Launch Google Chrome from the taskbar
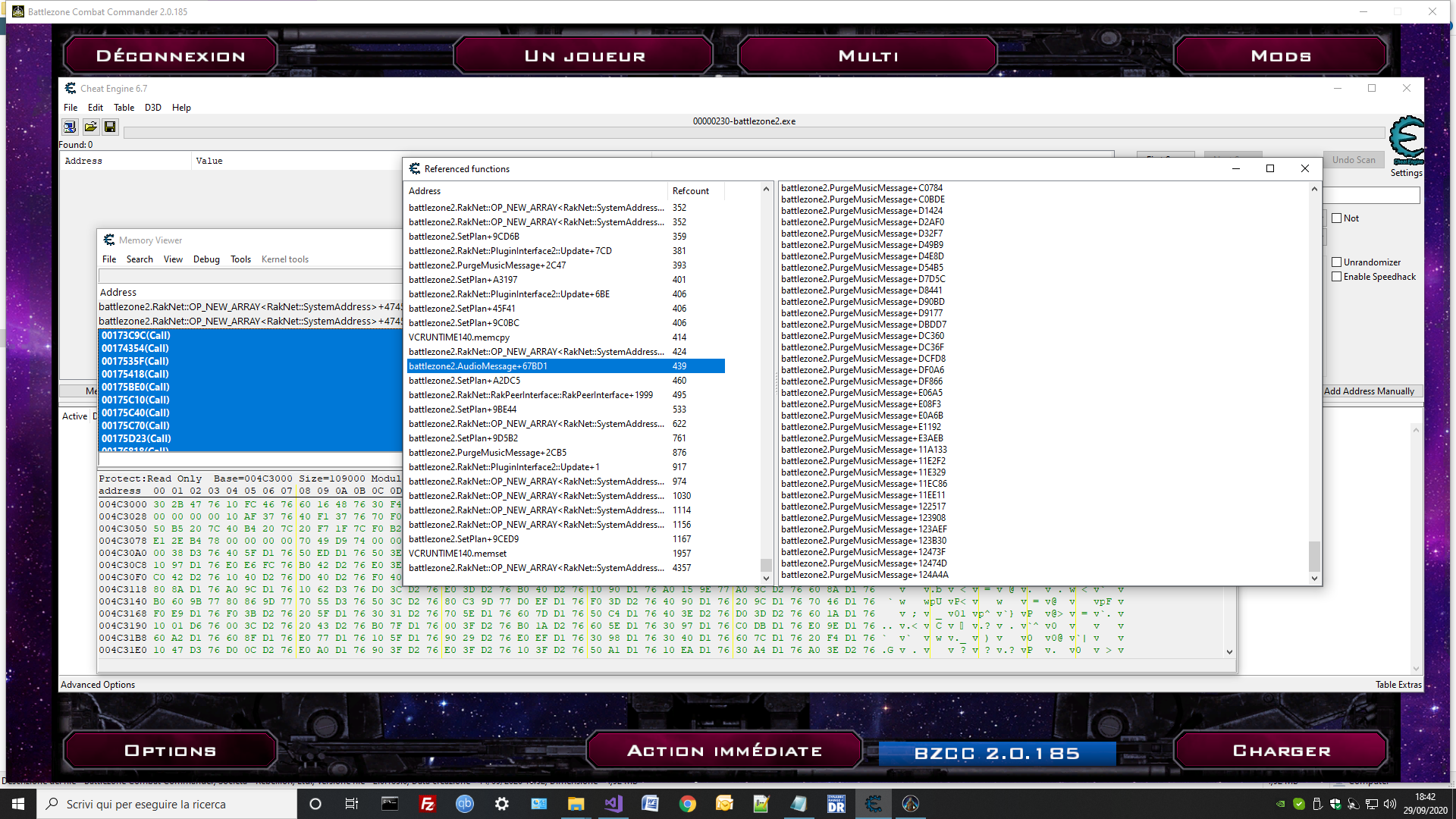Viewport: 1456px width, 819px height. 687,804
